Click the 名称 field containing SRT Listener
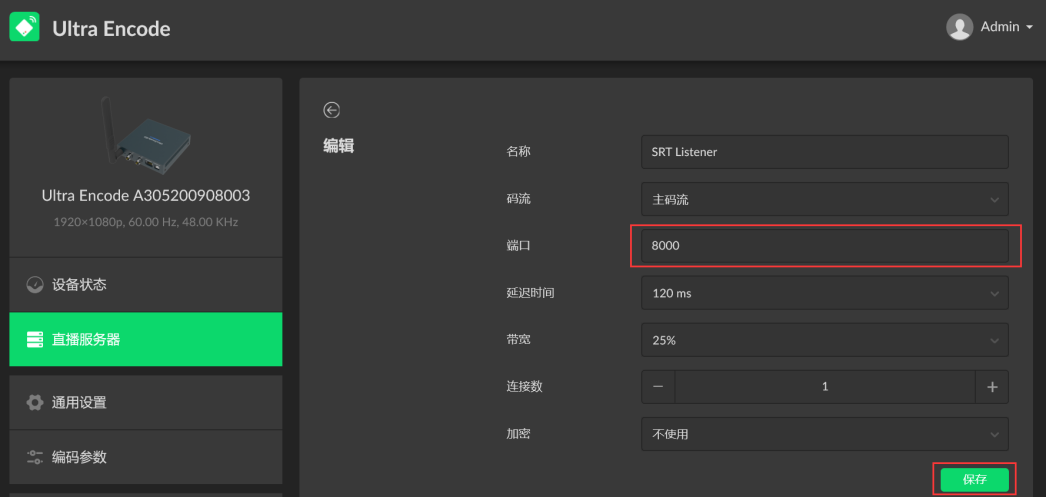The height and width of the screenshot is (497, 1046). click(x=824, y=152)
